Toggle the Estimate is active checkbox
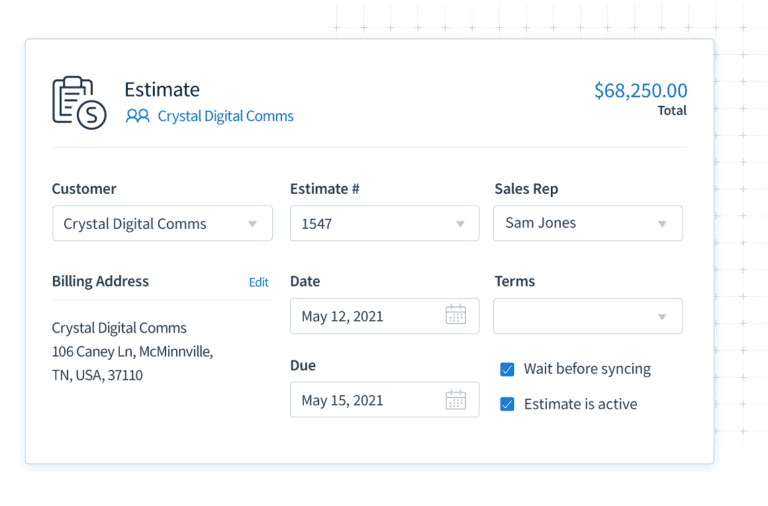 coord(507,405)
